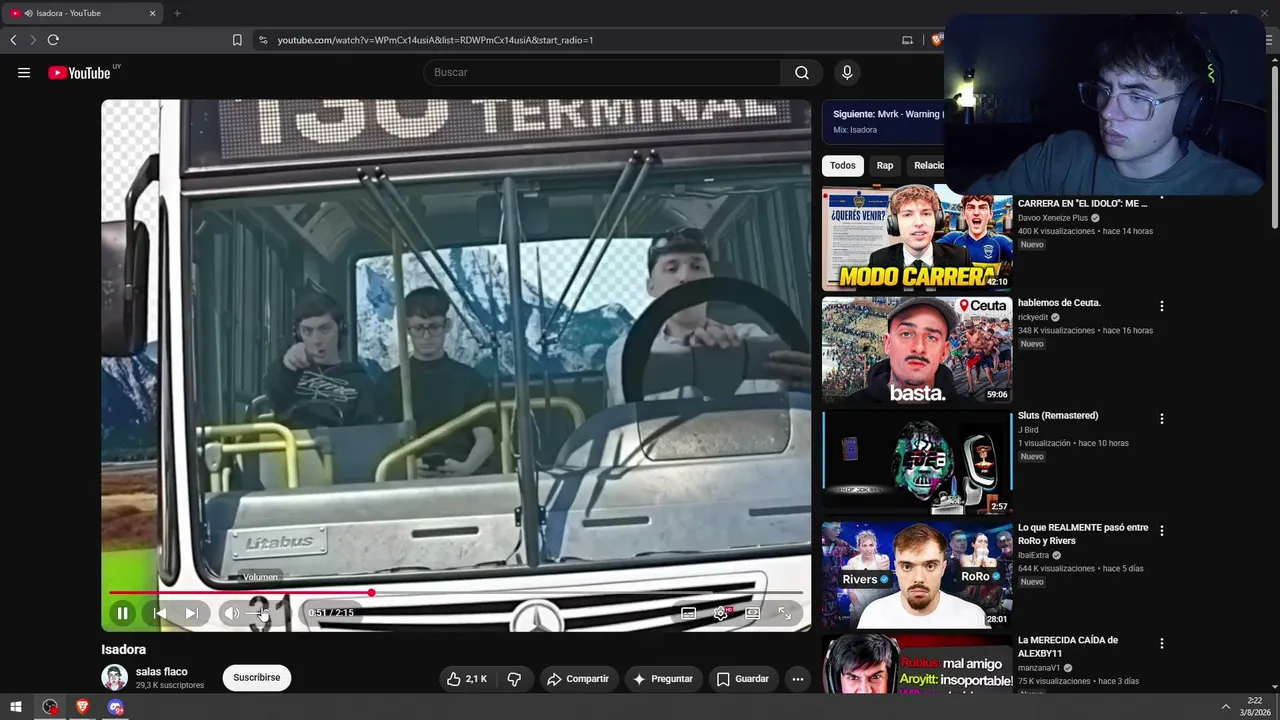Click the youtube.com address bar URL
Screen dimensions: 1280x720
click(x=435, y=40)
